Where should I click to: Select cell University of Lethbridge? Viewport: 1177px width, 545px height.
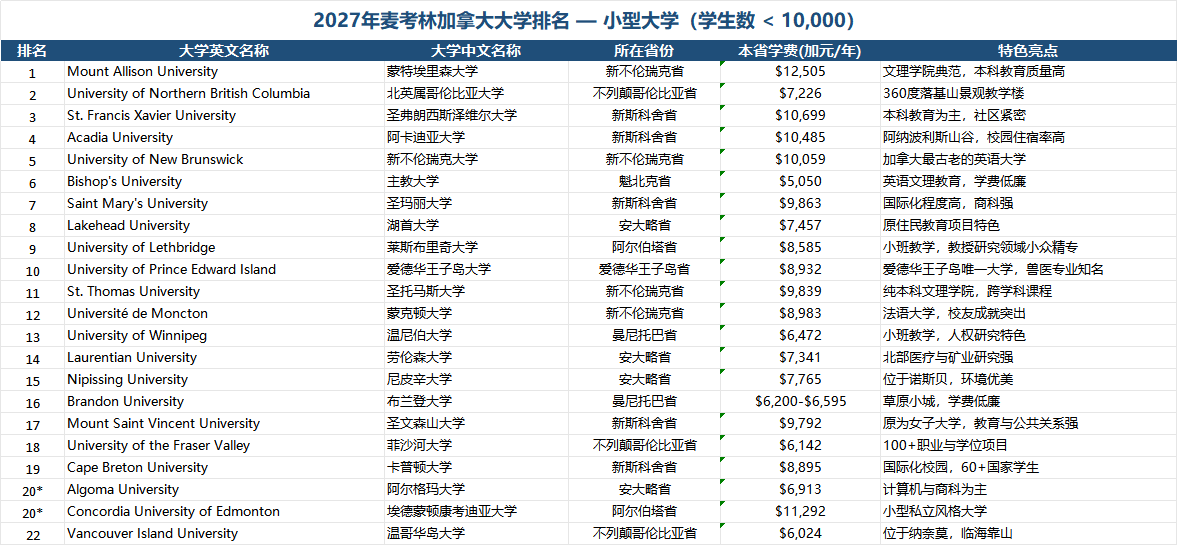tap(224, 248)
